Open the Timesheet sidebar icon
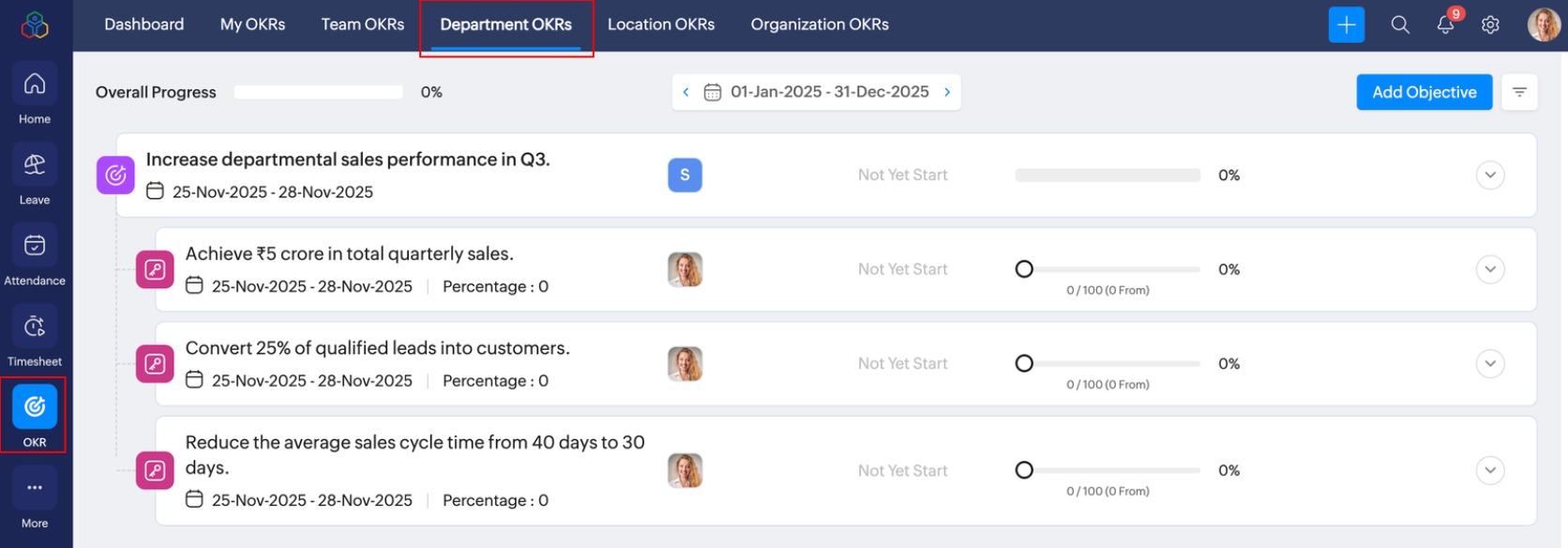Screen dimensions: 1568x548 pyautogui.click(x=35, y=327)
